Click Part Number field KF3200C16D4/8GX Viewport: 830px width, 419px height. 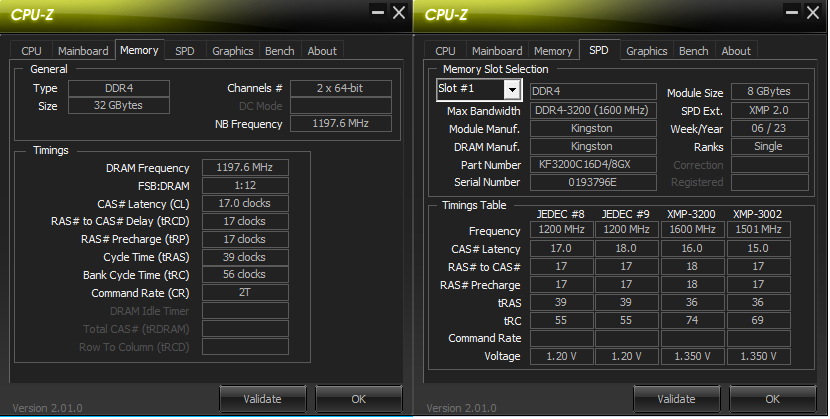pos(593,165)
